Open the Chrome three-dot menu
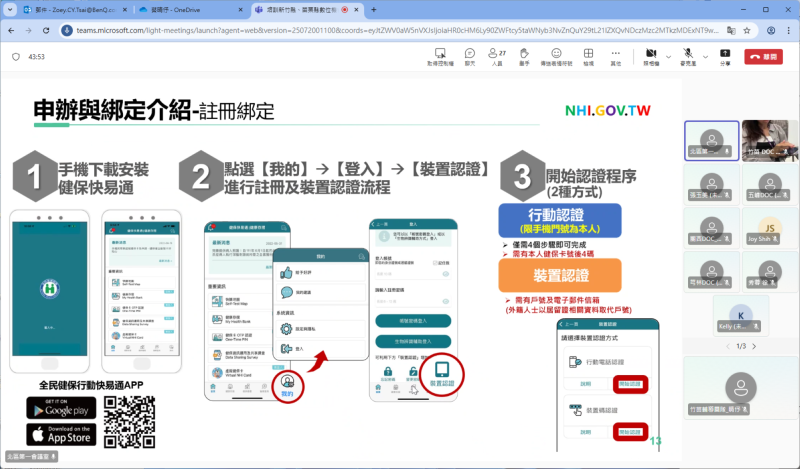This screenshot has width=800, height=469. click(788, 31)
